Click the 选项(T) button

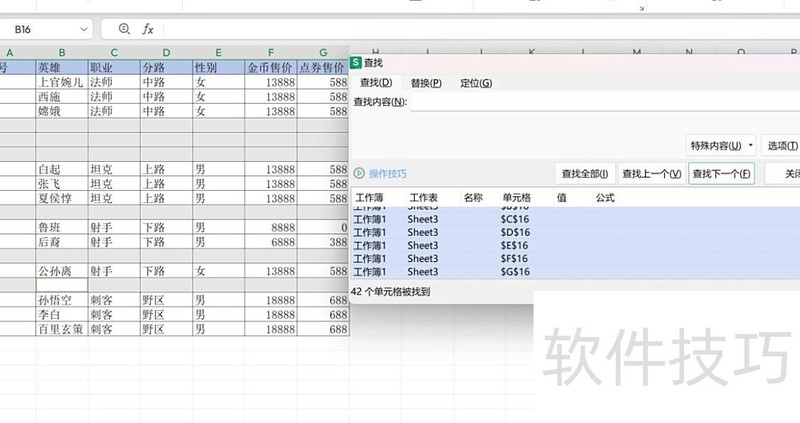pos(781,146)
